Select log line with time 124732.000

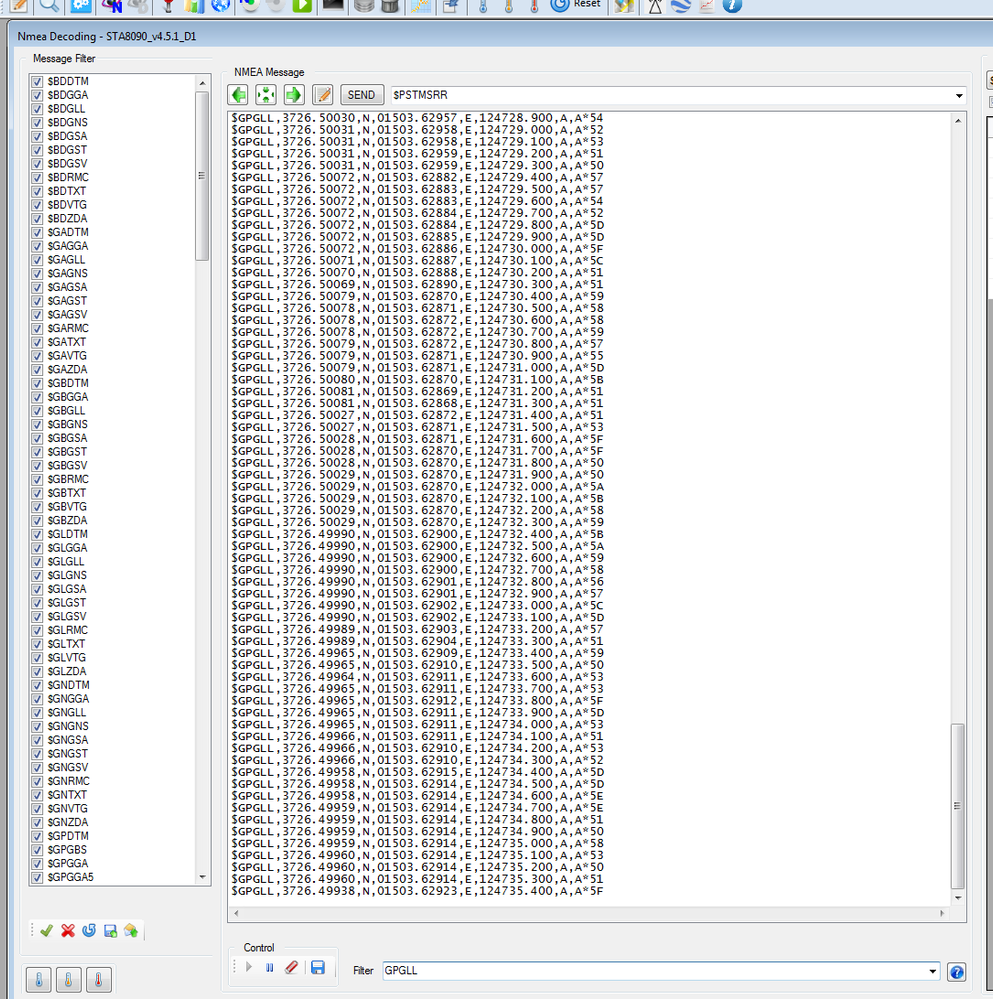pos(417,487)
